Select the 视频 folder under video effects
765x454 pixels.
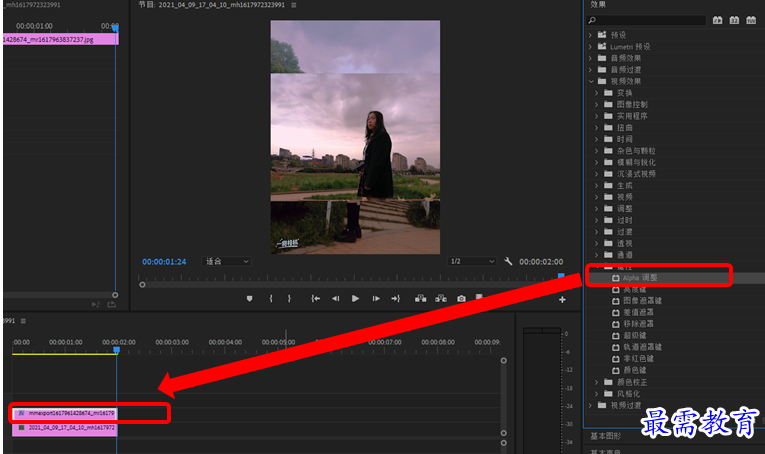pyautogui.click(x=624, y=197)
